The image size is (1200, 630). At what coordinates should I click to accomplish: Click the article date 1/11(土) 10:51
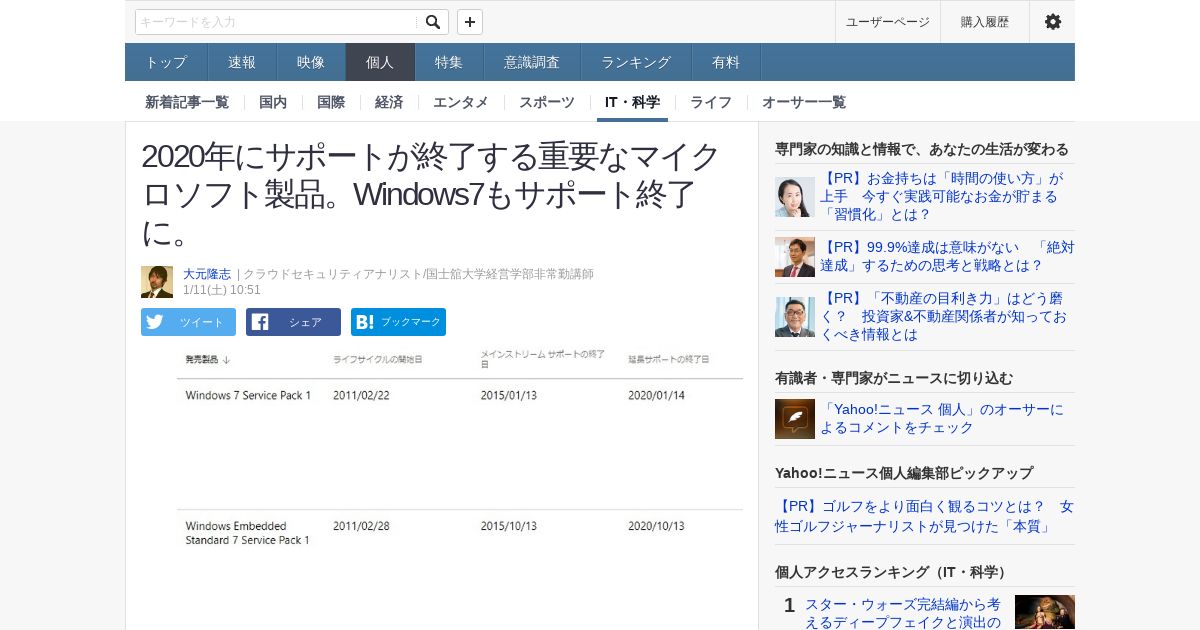click(x=222, y=290)
